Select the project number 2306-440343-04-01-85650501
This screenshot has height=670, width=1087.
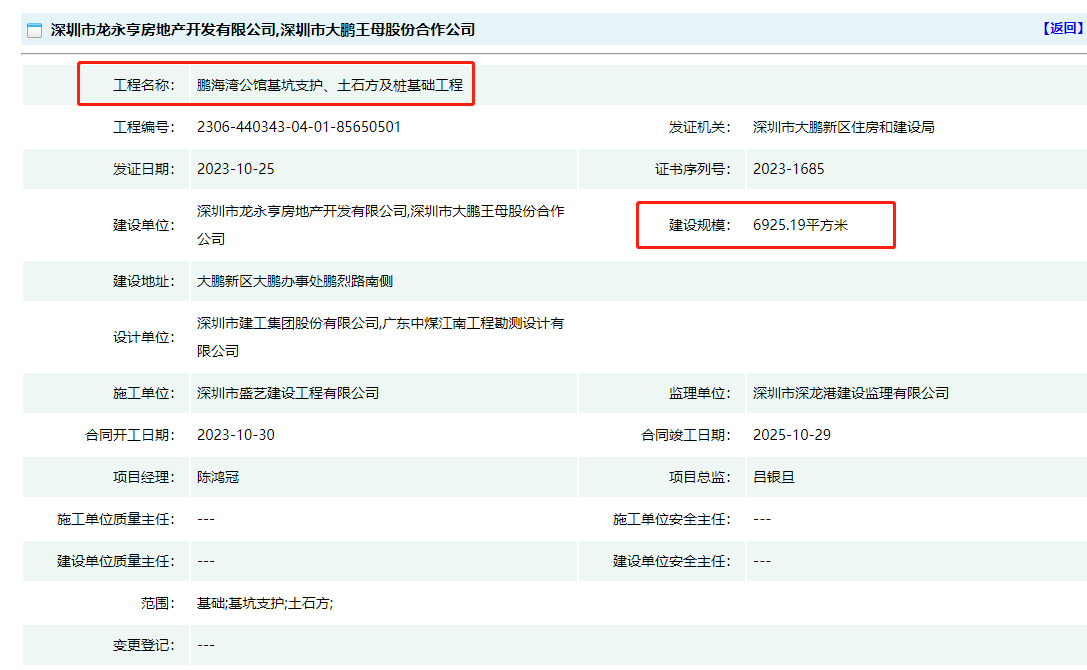[299, 127]
